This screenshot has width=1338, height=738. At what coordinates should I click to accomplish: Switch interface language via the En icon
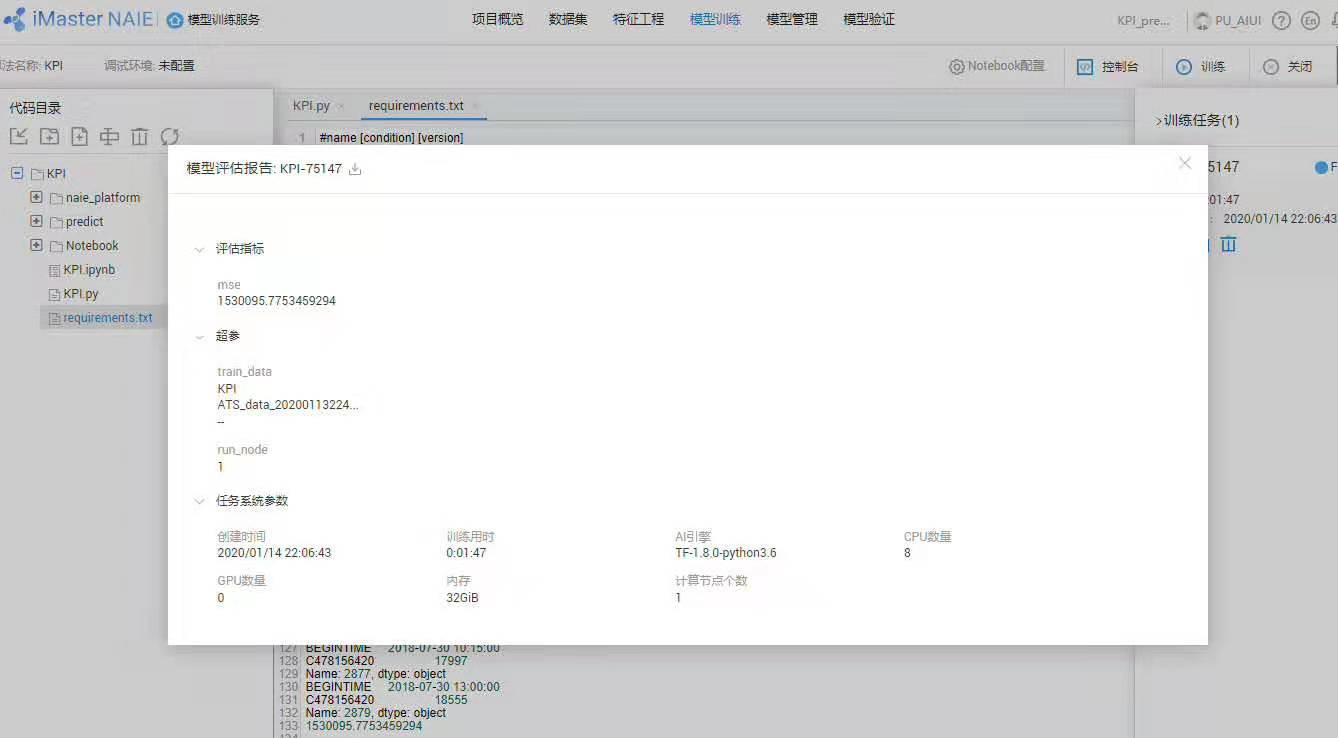1310,19
